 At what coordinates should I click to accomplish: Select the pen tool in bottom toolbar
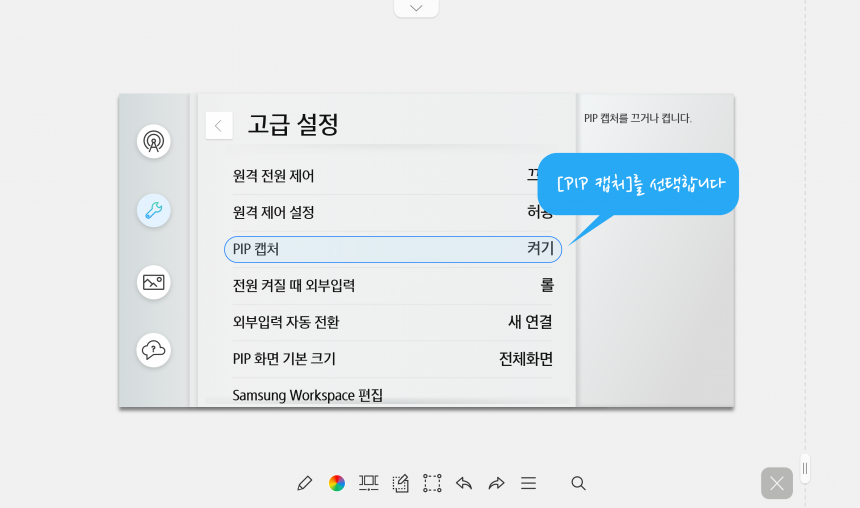pyautogui.click(x=304, y=483)
